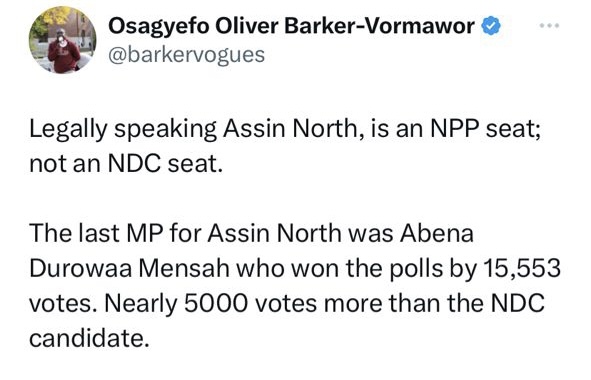The image size is (591, 380).
Task: Click the word 'Barker-Vormawor' in display name
Action: pos(379,26)
